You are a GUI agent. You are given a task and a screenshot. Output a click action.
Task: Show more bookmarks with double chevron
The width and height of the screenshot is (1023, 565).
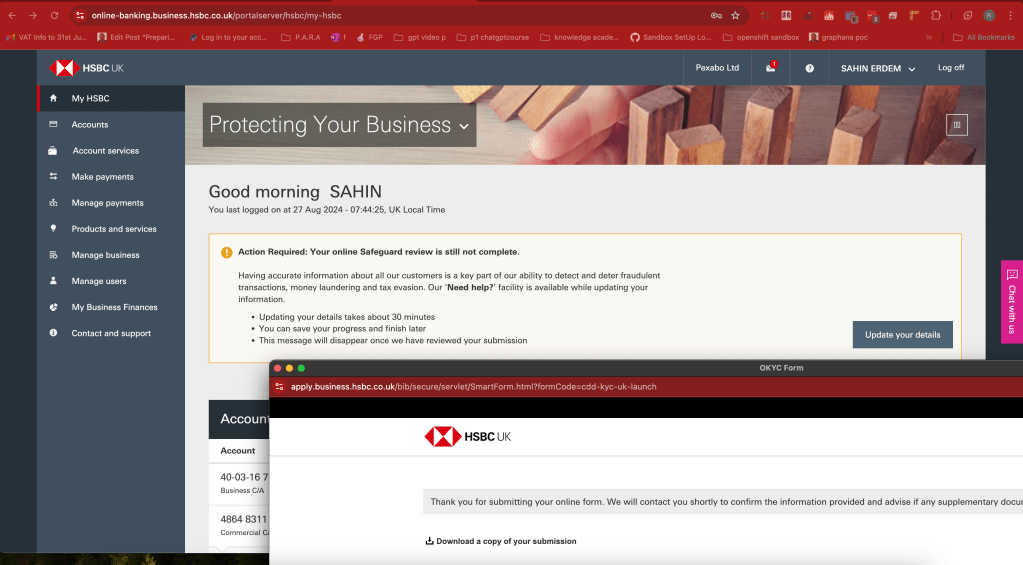929,37
